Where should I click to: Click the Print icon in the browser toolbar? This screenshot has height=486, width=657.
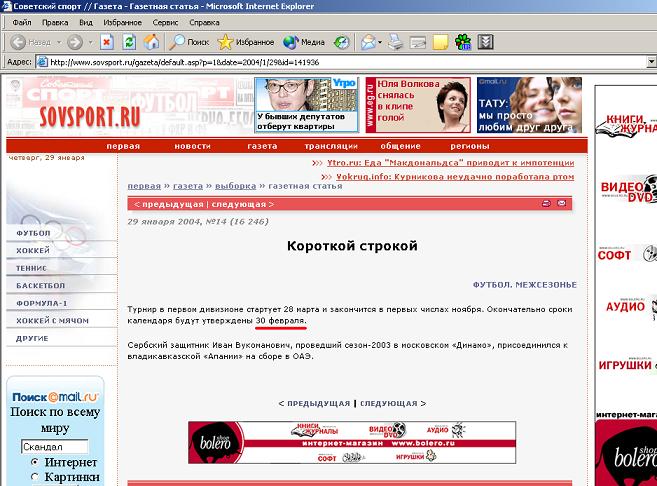(395, 42)
